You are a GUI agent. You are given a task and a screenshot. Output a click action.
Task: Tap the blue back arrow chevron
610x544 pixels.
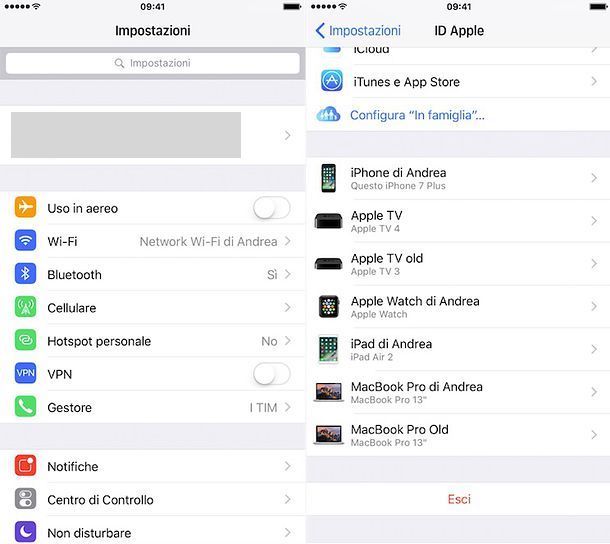click(x=320, y=30)
